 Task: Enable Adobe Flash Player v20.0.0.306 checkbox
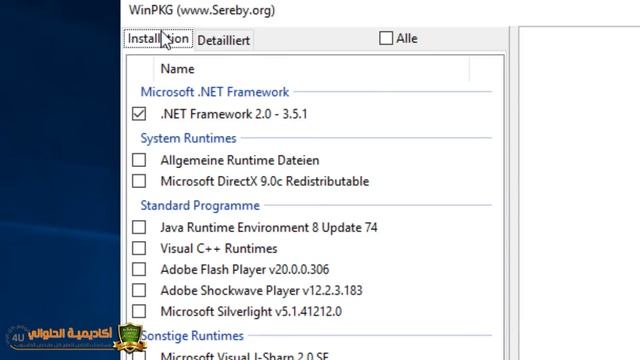click(x=139, y=269)
